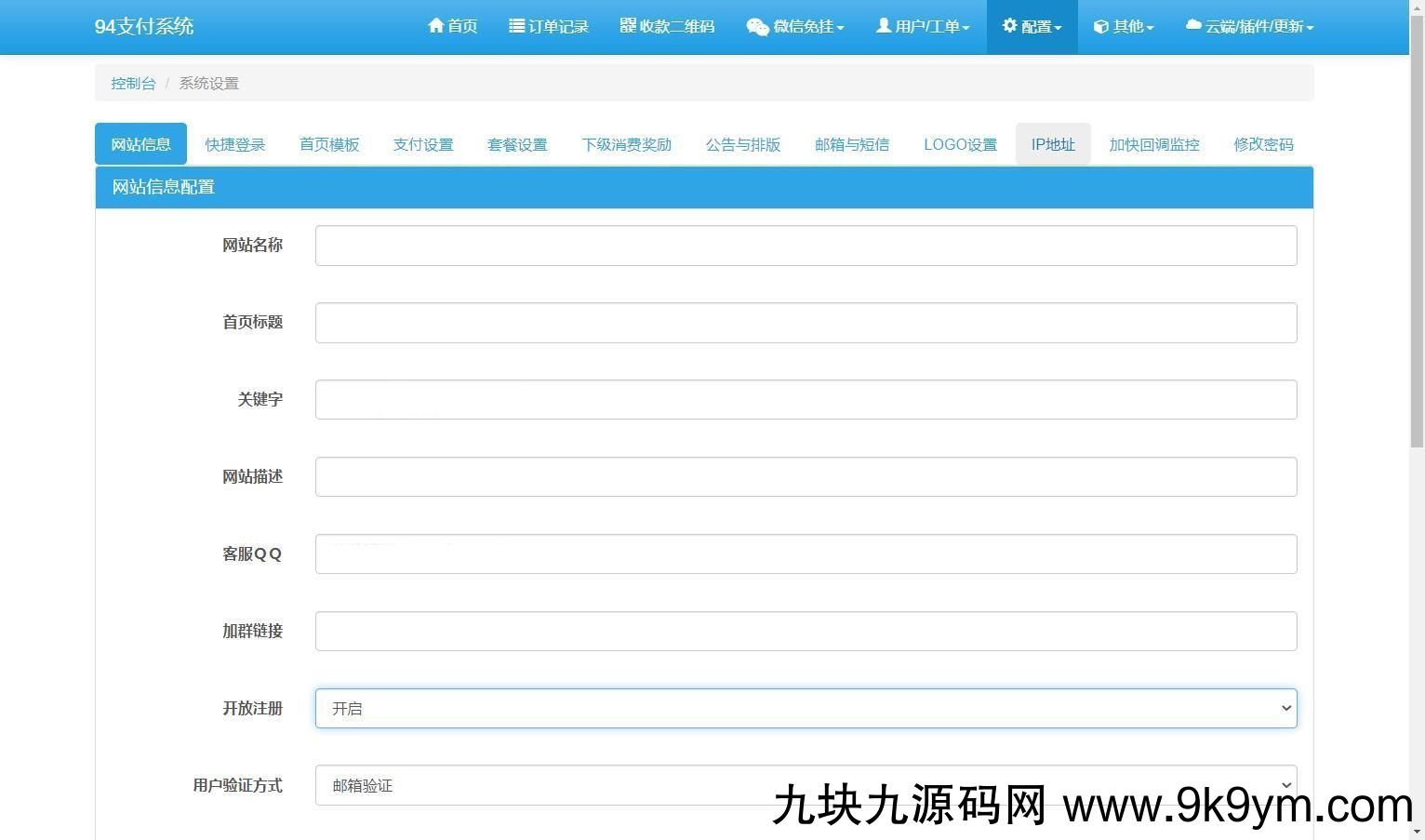This screenshot has height=840, width=1425.
Task: Click the user/ticket person icon
Action: (883, 26)
